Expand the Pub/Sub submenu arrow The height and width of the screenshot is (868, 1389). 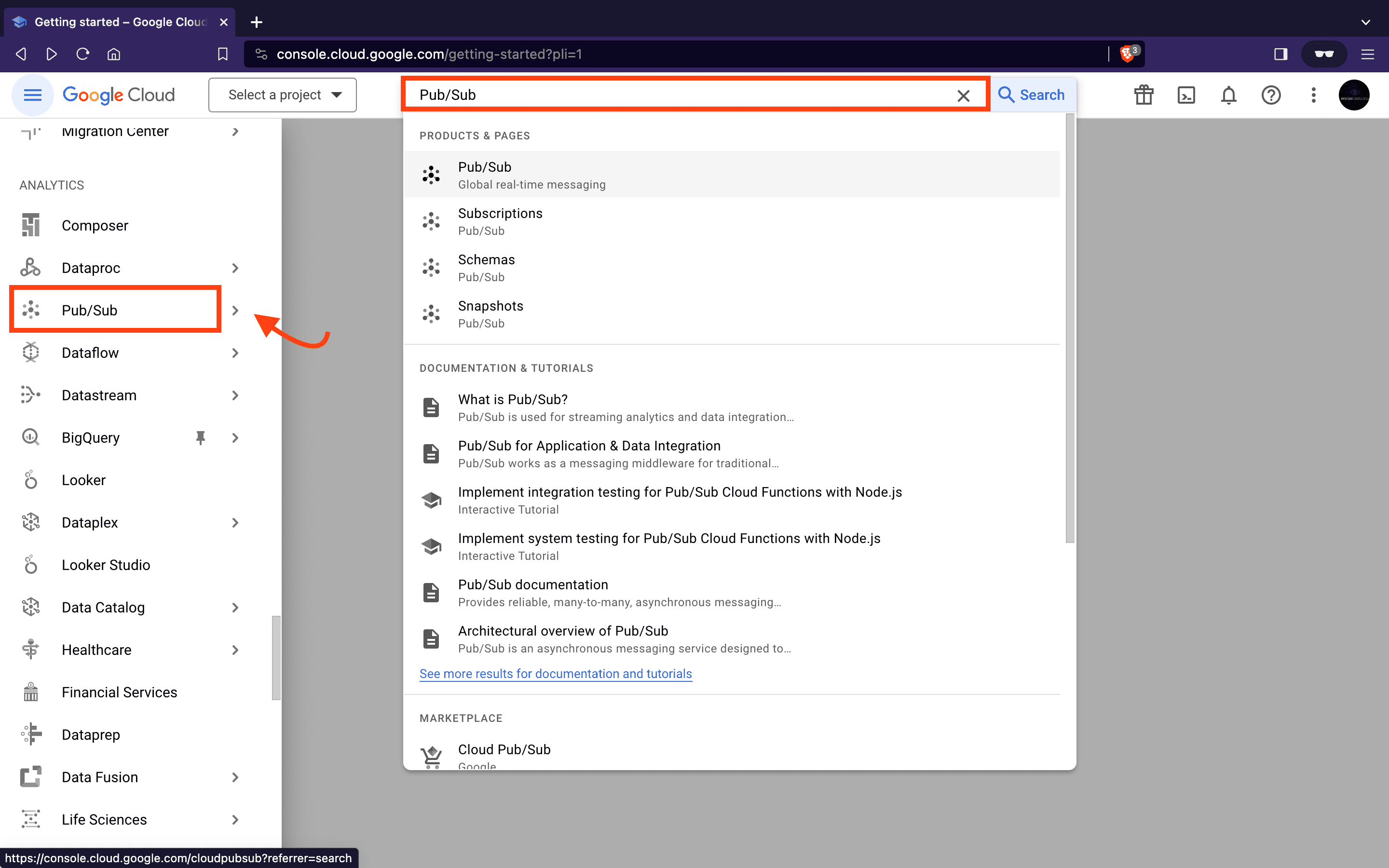(235, 310)
